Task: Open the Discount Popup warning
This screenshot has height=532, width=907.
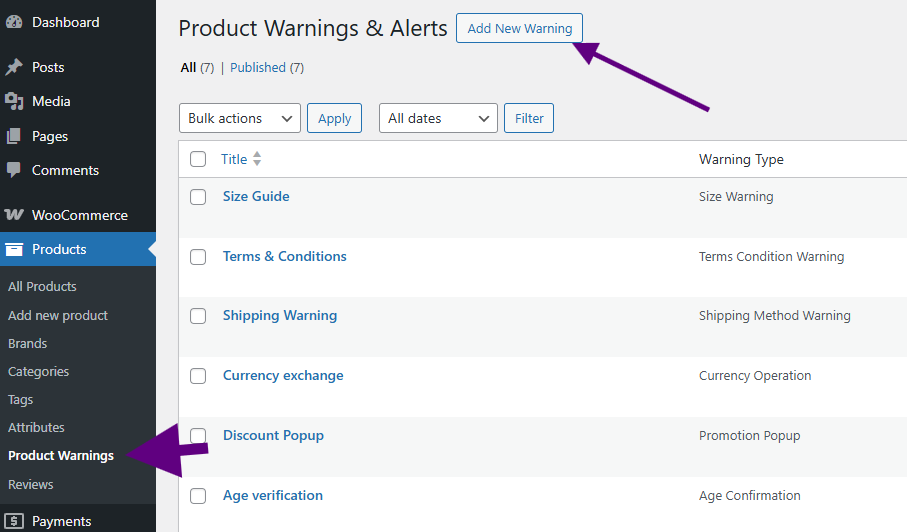Action: 273,435
